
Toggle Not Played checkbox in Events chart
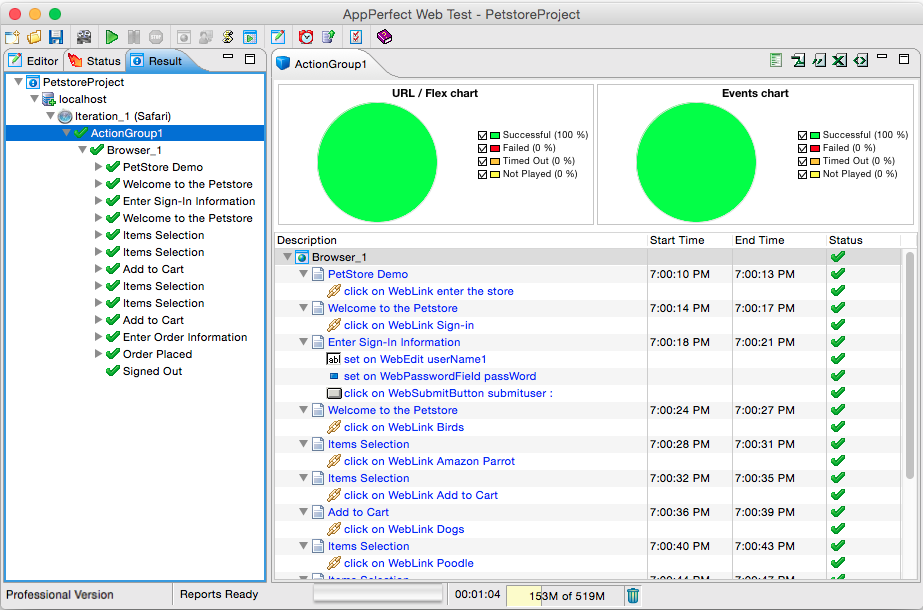click(x=802, y=174)
